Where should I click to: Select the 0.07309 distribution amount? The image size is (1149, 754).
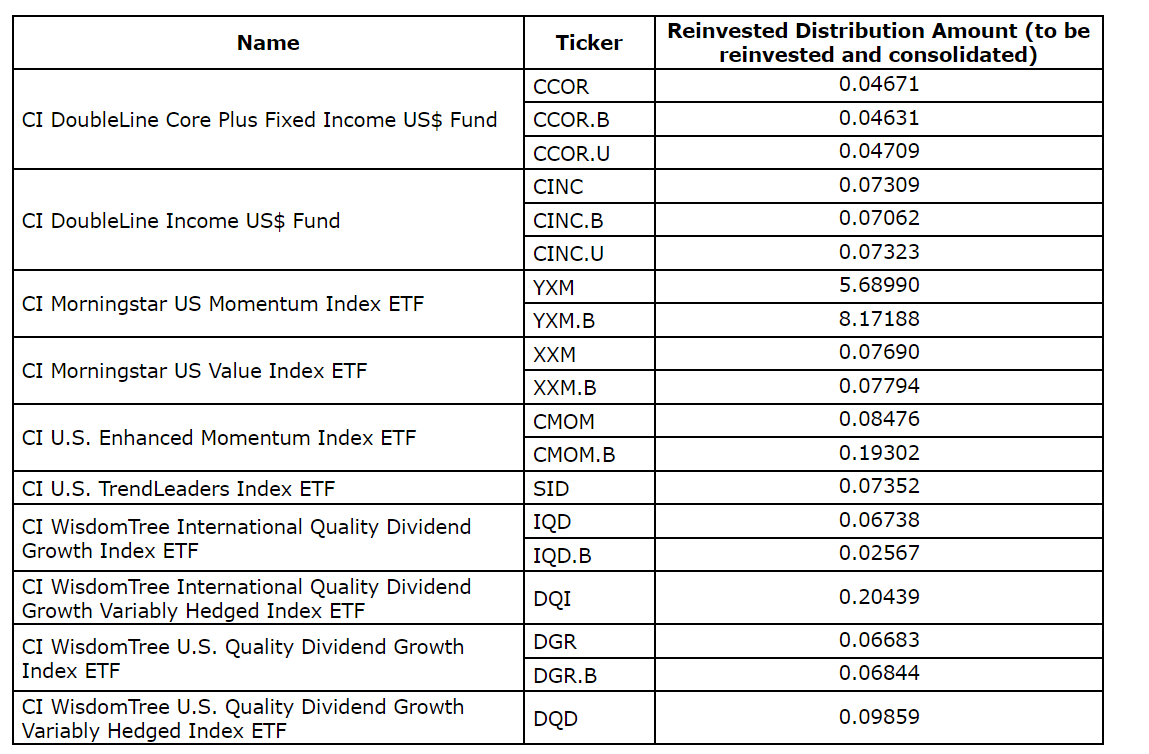878,185
